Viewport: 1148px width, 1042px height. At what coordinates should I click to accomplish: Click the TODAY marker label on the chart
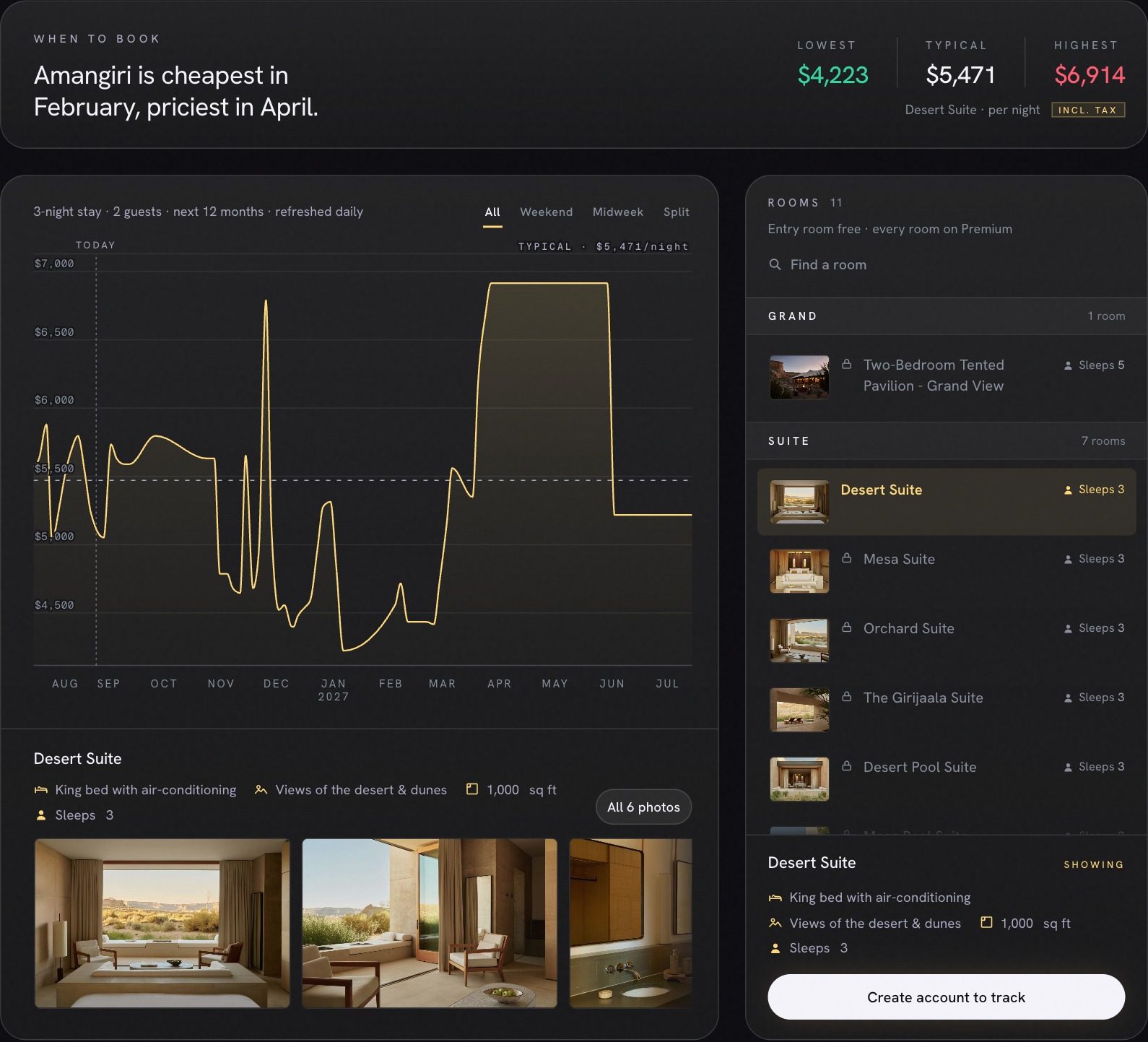[95, 245]
